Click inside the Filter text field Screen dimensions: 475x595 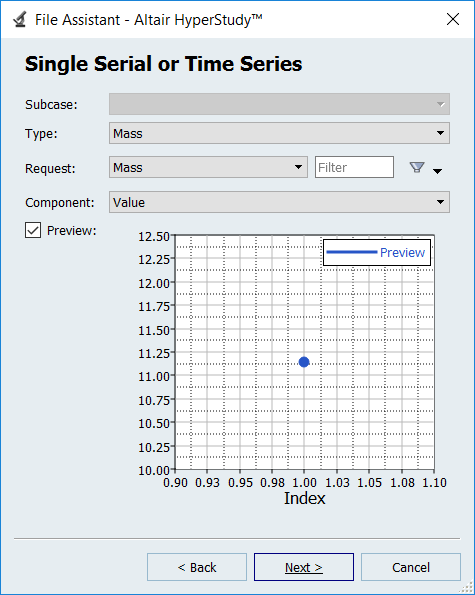pos(354,167)
